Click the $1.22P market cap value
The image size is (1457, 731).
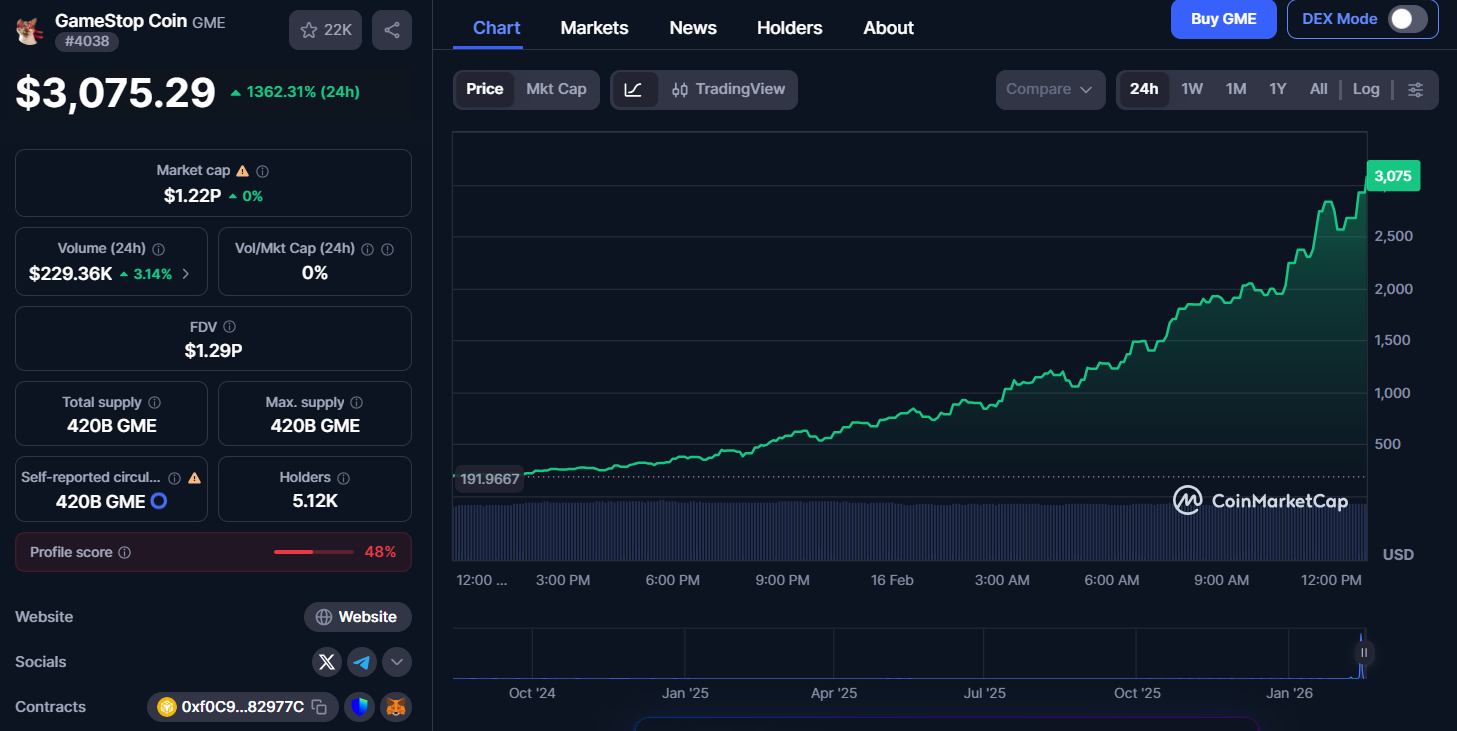[192, 196]
